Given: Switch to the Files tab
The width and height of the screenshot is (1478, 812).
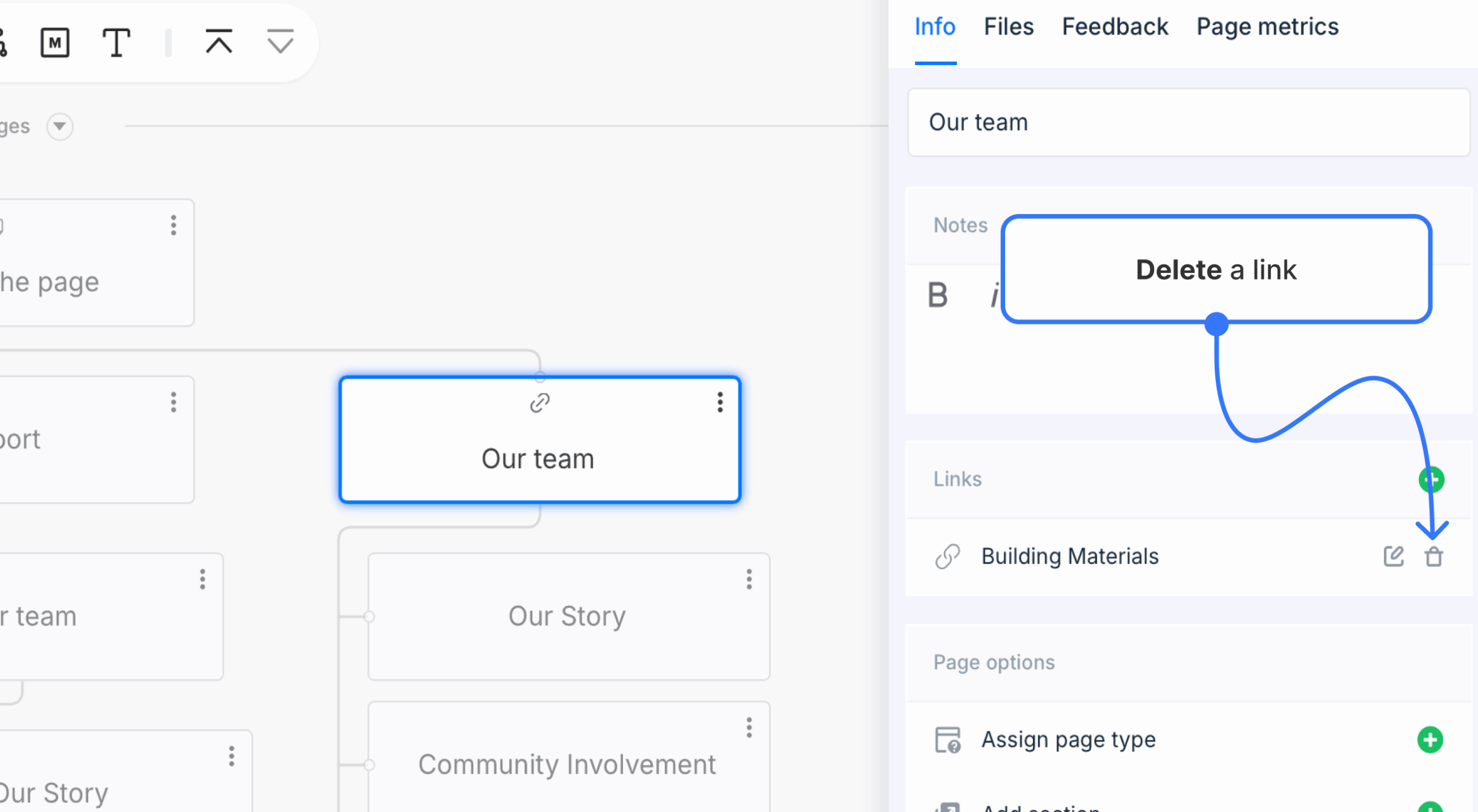Looking at the screenshot, I should (1008, 27).
